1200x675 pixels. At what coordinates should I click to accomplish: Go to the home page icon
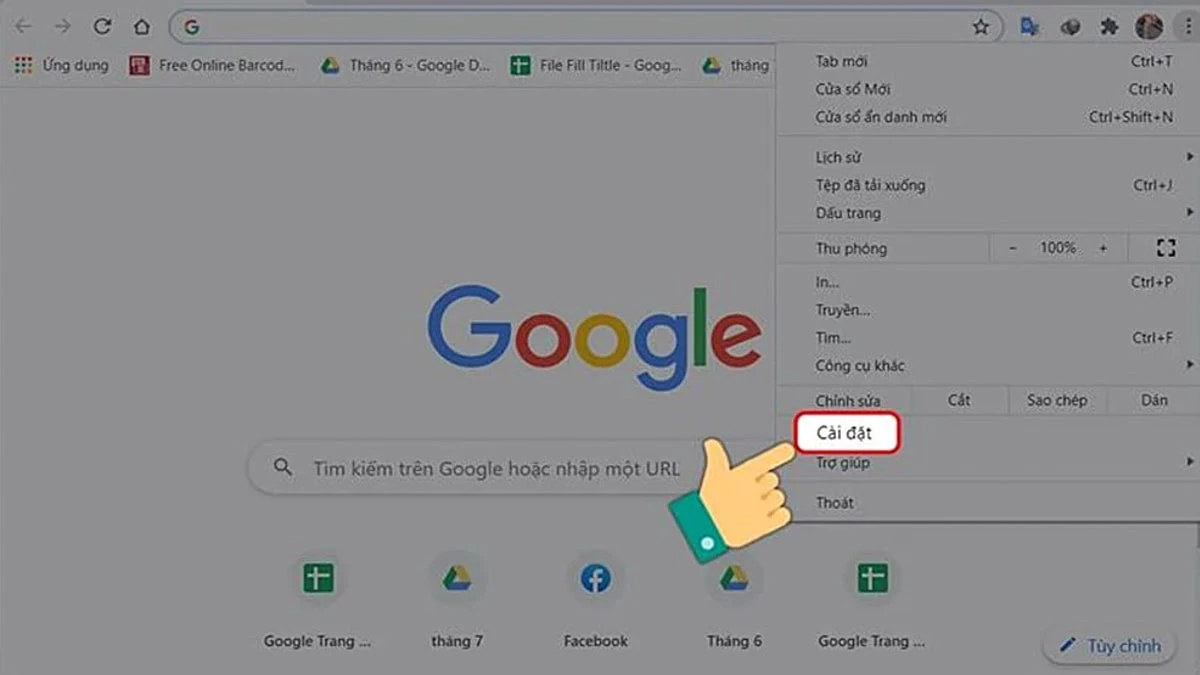click(142, 27)
